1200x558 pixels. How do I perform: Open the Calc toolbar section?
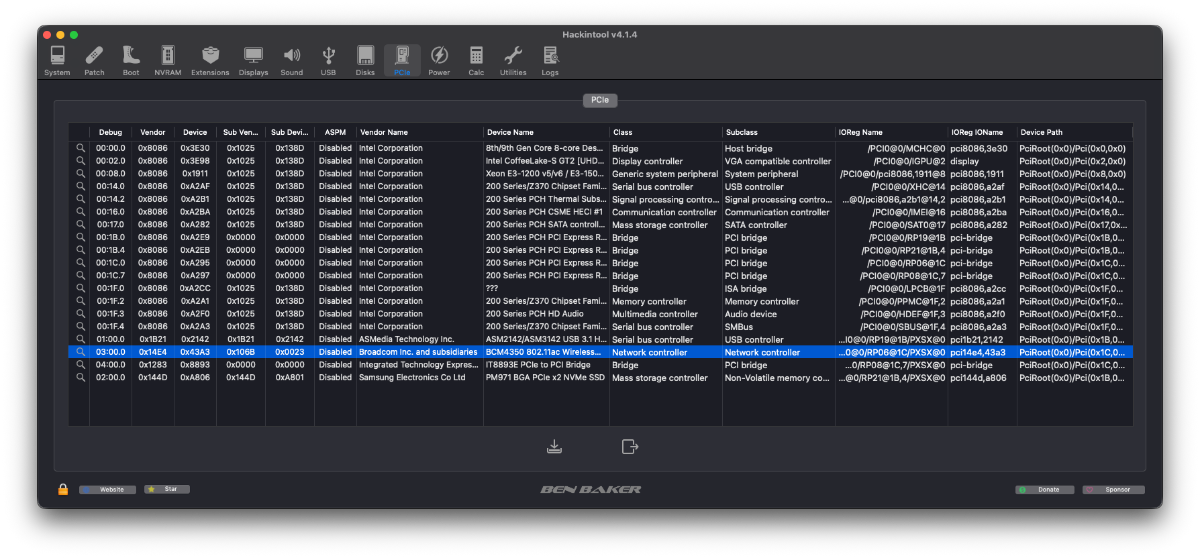(x=476, y=60)
